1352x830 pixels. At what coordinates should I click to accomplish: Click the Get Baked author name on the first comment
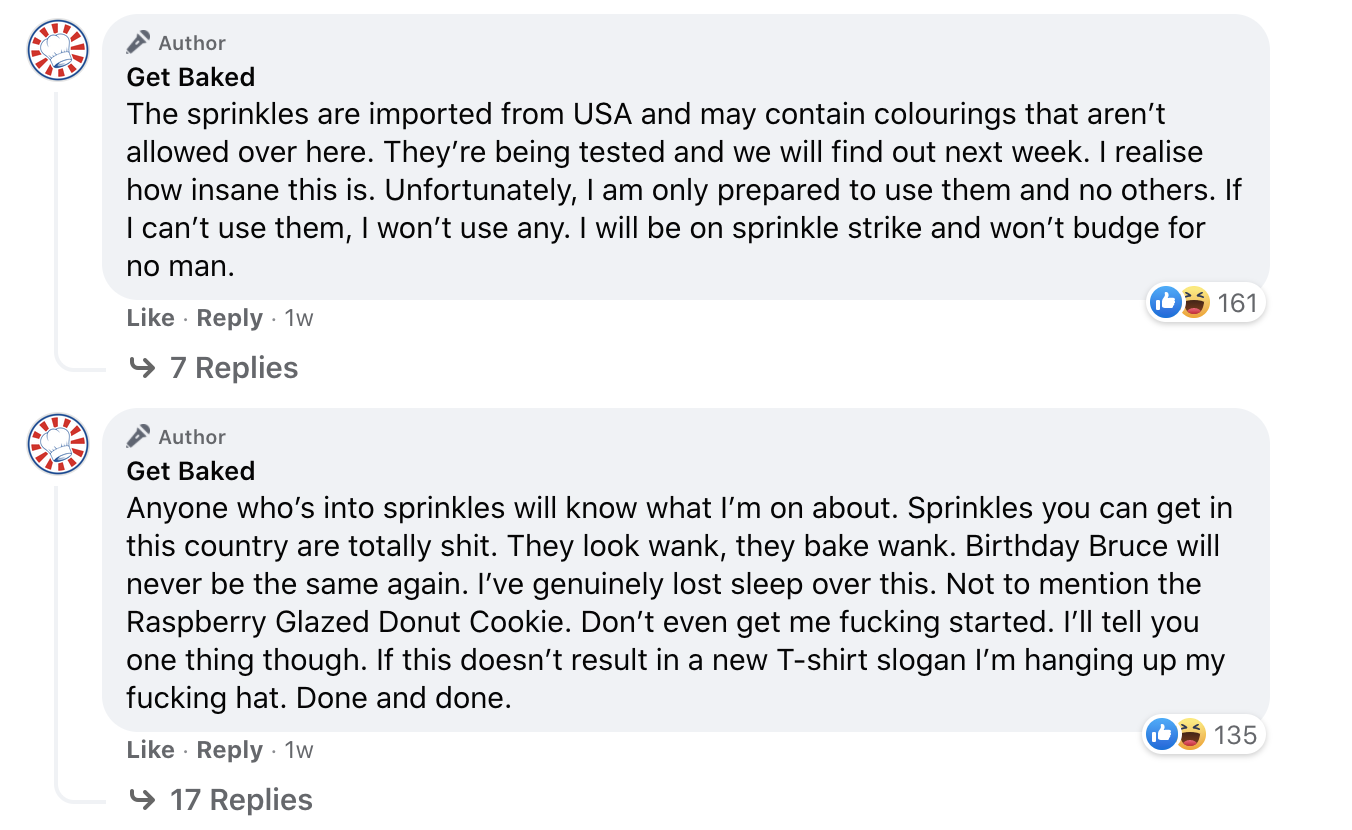(190, 77)
